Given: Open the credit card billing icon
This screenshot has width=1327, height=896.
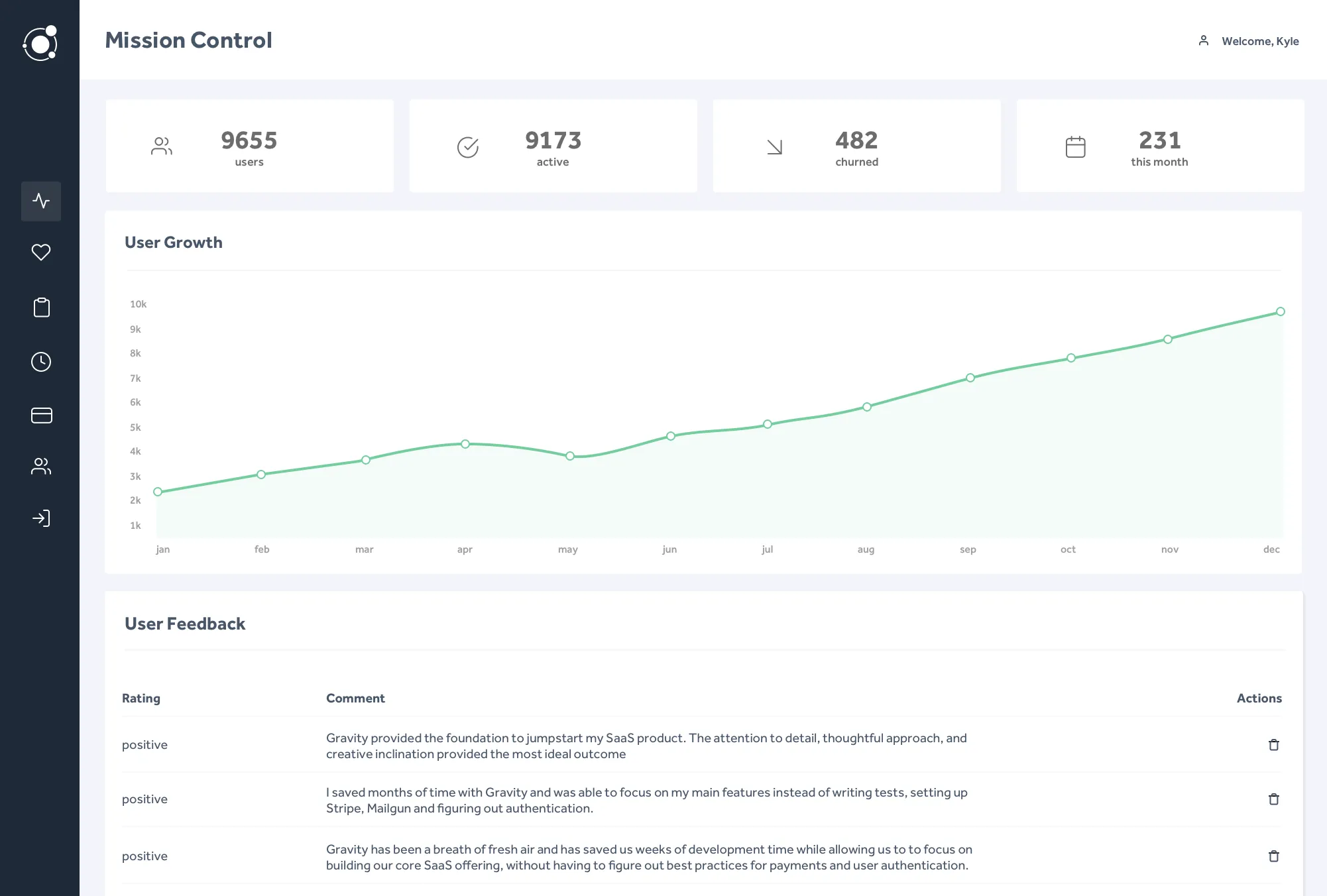Looking at the screenshot, I should 41,416.
